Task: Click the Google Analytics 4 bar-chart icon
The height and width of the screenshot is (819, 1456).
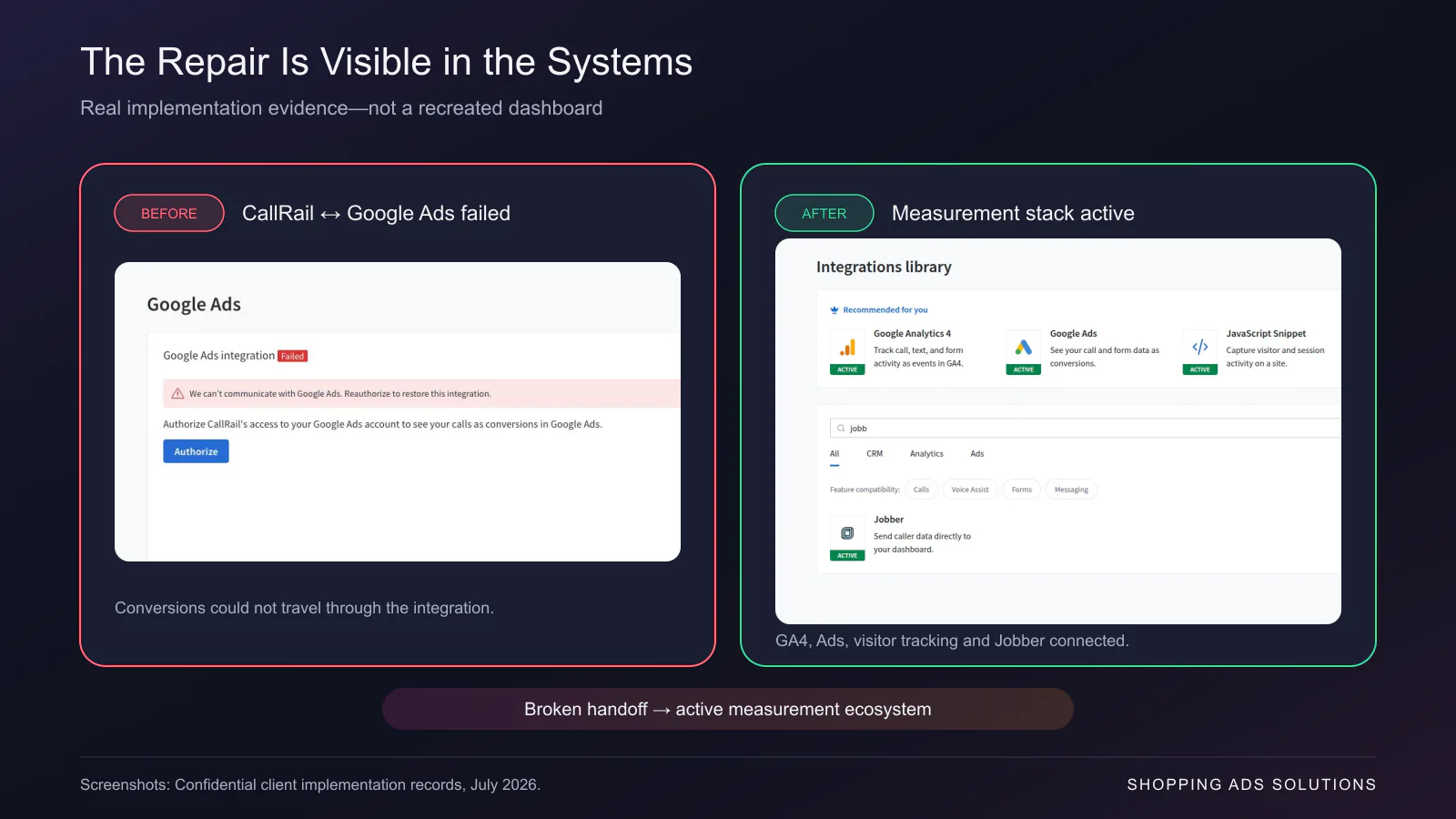Action: [x=847, y=348]
